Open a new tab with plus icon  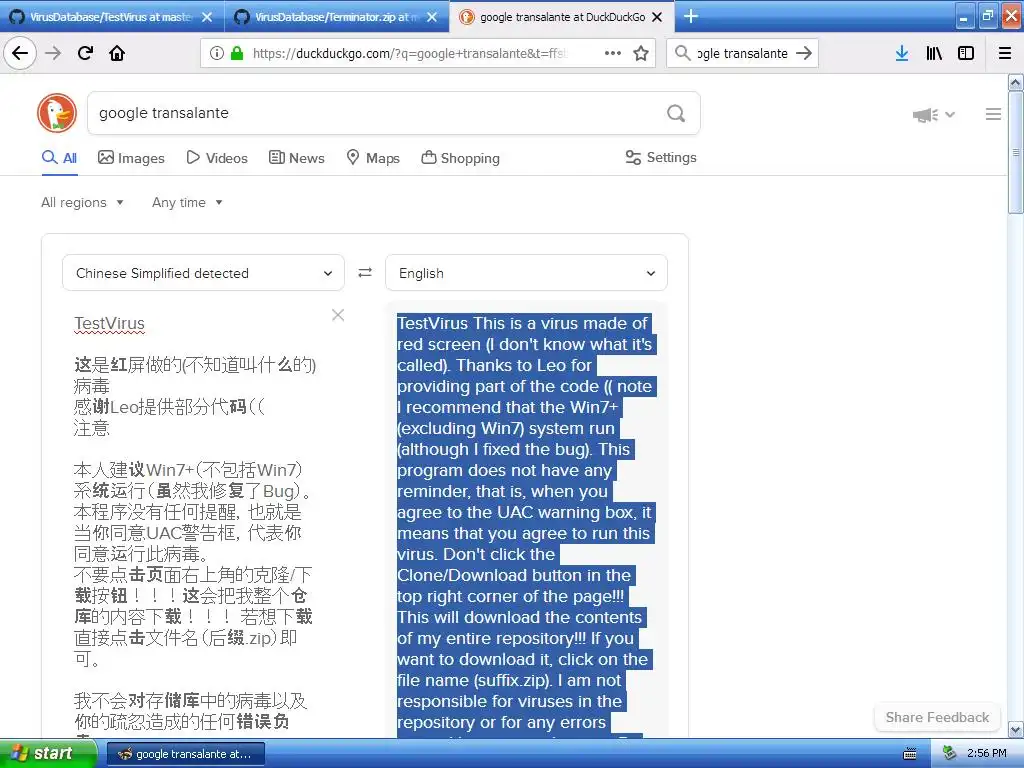[690, 16]
